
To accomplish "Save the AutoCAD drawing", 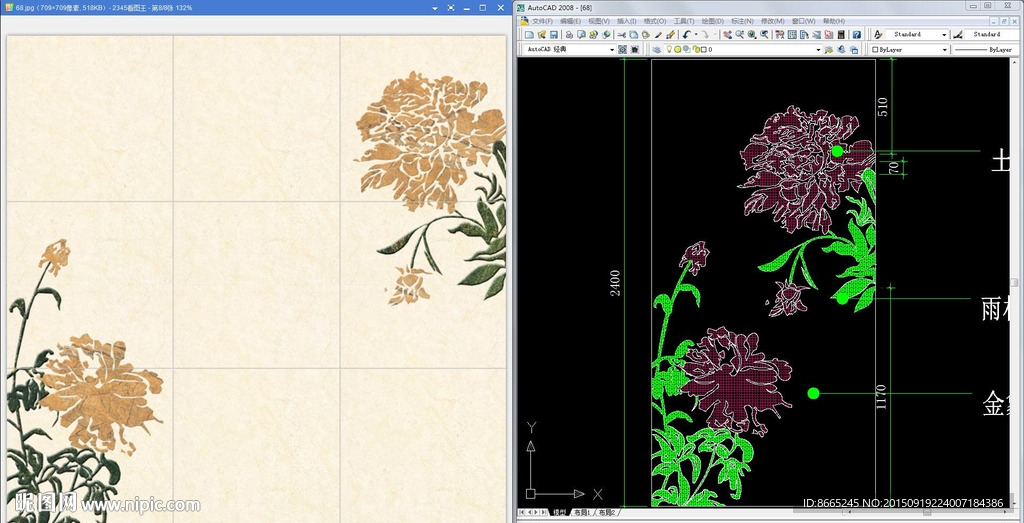I will pos(554,35).
